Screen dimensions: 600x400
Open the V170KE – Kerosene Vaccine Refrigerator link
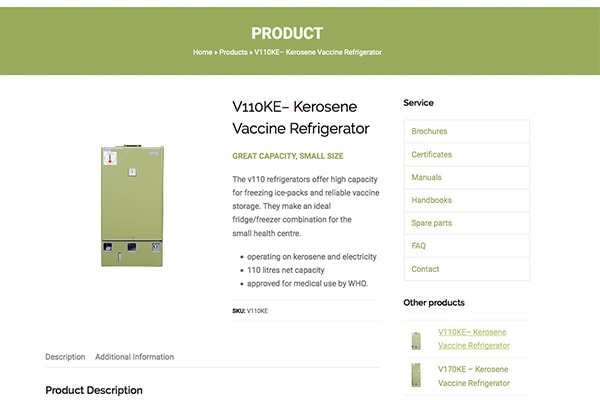click(474, 376)
